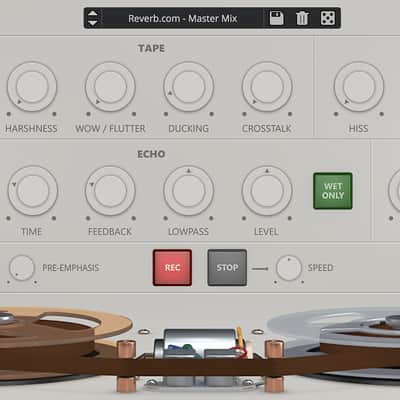
Task: Save the current preset with floppy icon
Action: pyautogui.click(x=276, y=18)
